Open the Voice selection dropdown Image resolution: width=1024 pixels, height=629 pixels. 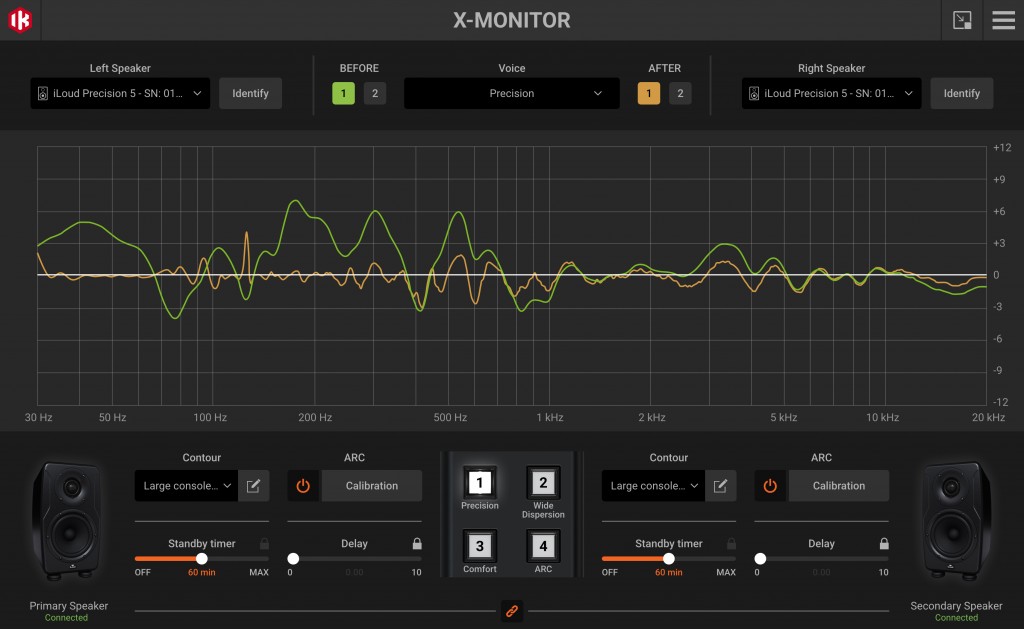(x=511, y=93)
